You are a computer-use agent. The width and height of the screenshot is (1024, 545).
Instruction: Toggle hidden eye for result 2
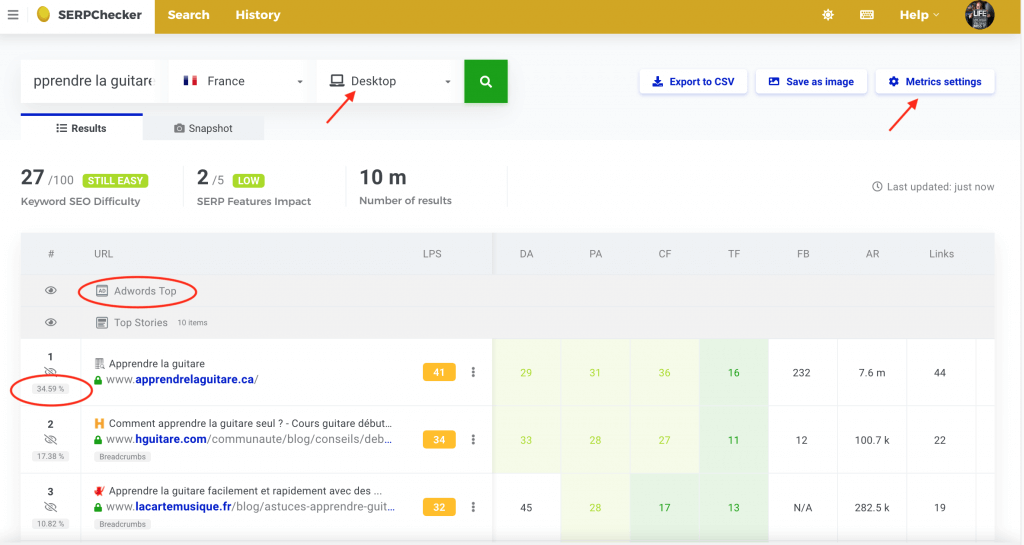50,439
